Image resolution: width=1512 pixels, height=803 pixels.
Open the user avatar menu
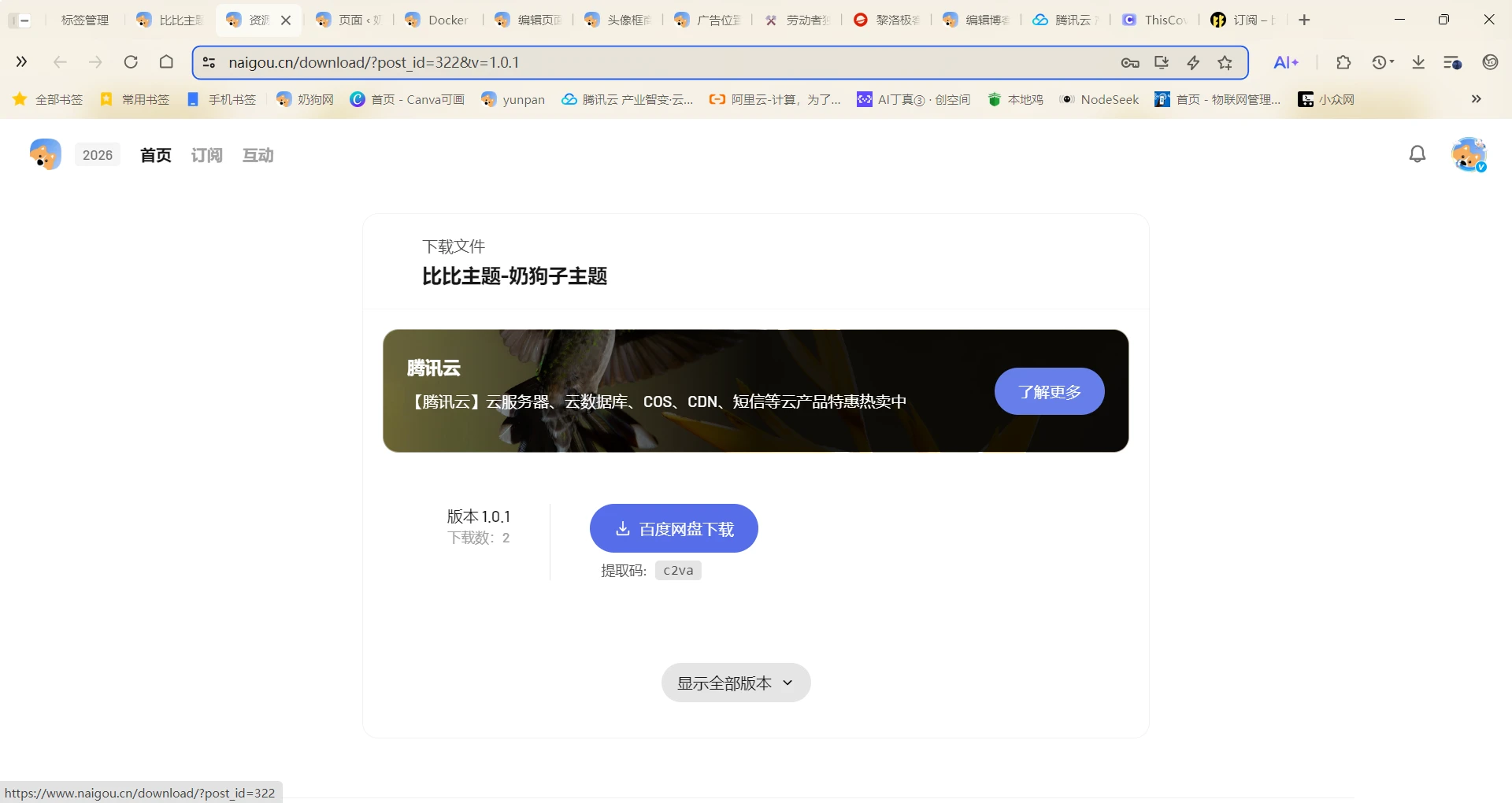click(1469, 154)
